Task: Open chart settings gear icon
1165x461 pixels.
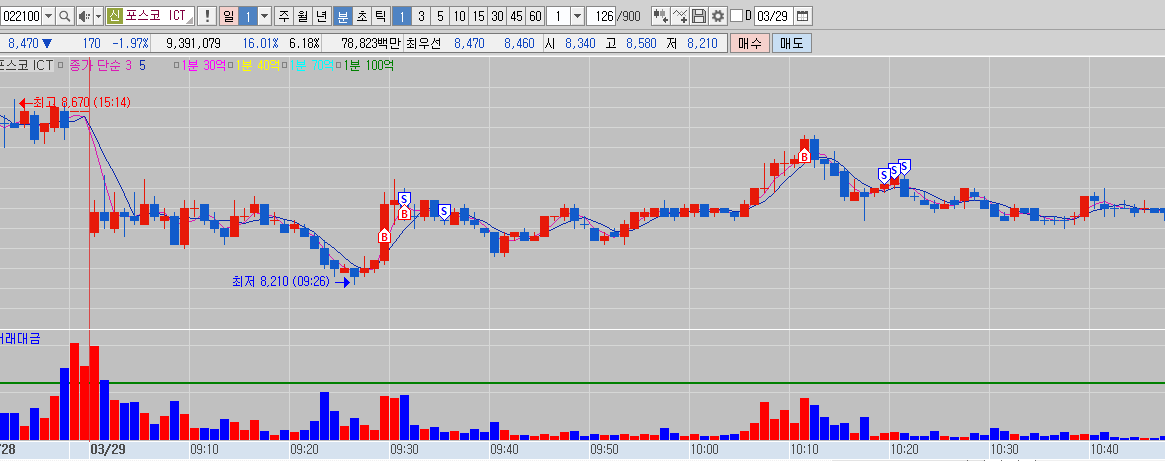Action: pos(716,16)
